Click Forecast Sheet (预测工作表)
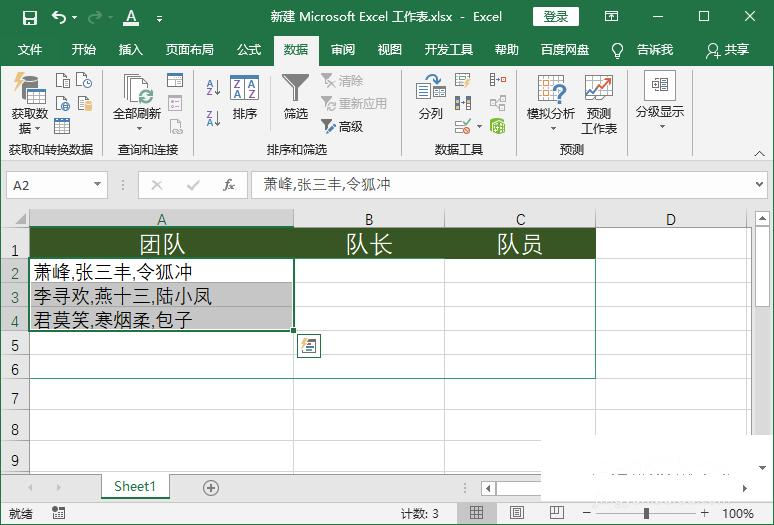Viewport: 774px width, 525px height. pos(598,104)
